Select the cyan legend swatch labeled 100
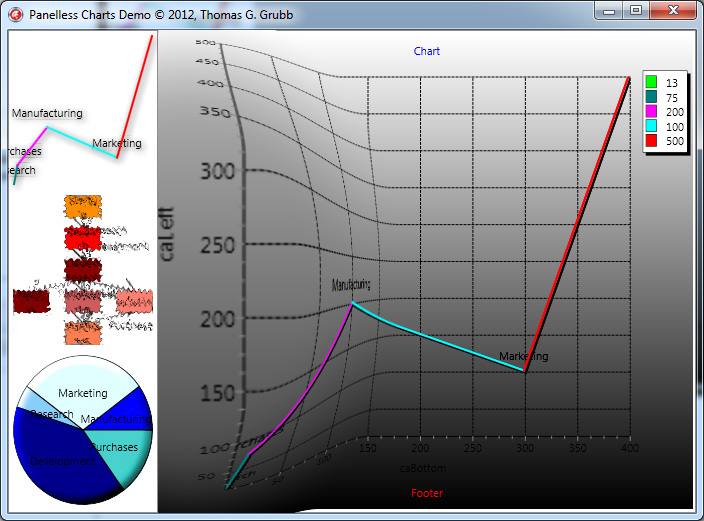 pos(651,127)
